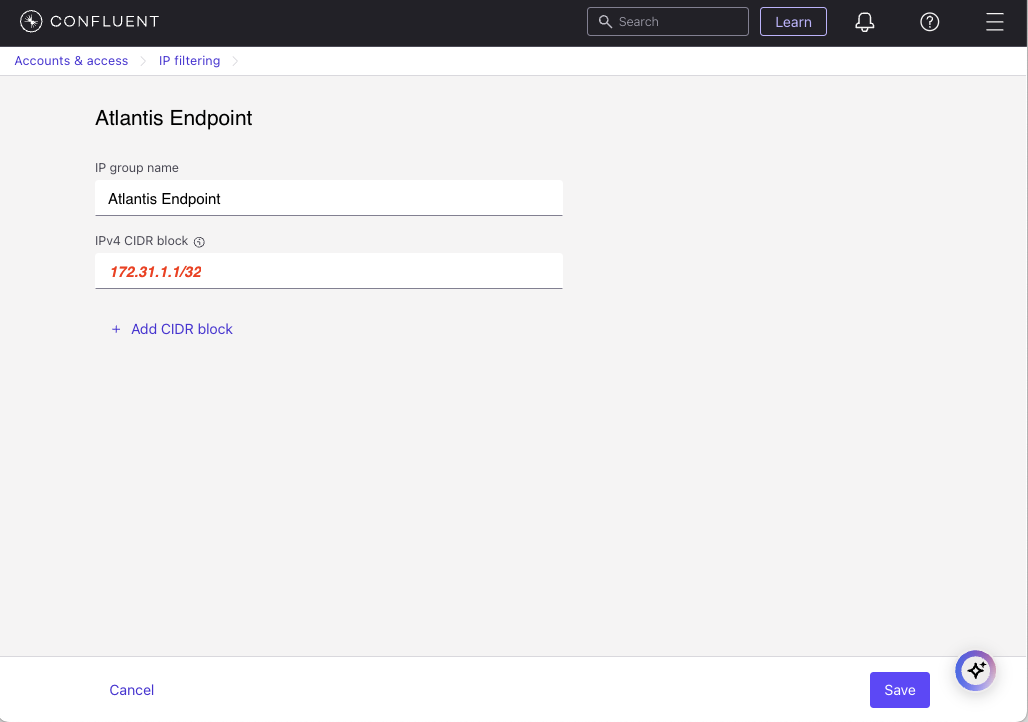Click the IP group name label
This screenshot has width=1028, height=722.
(x=137, y=168)
